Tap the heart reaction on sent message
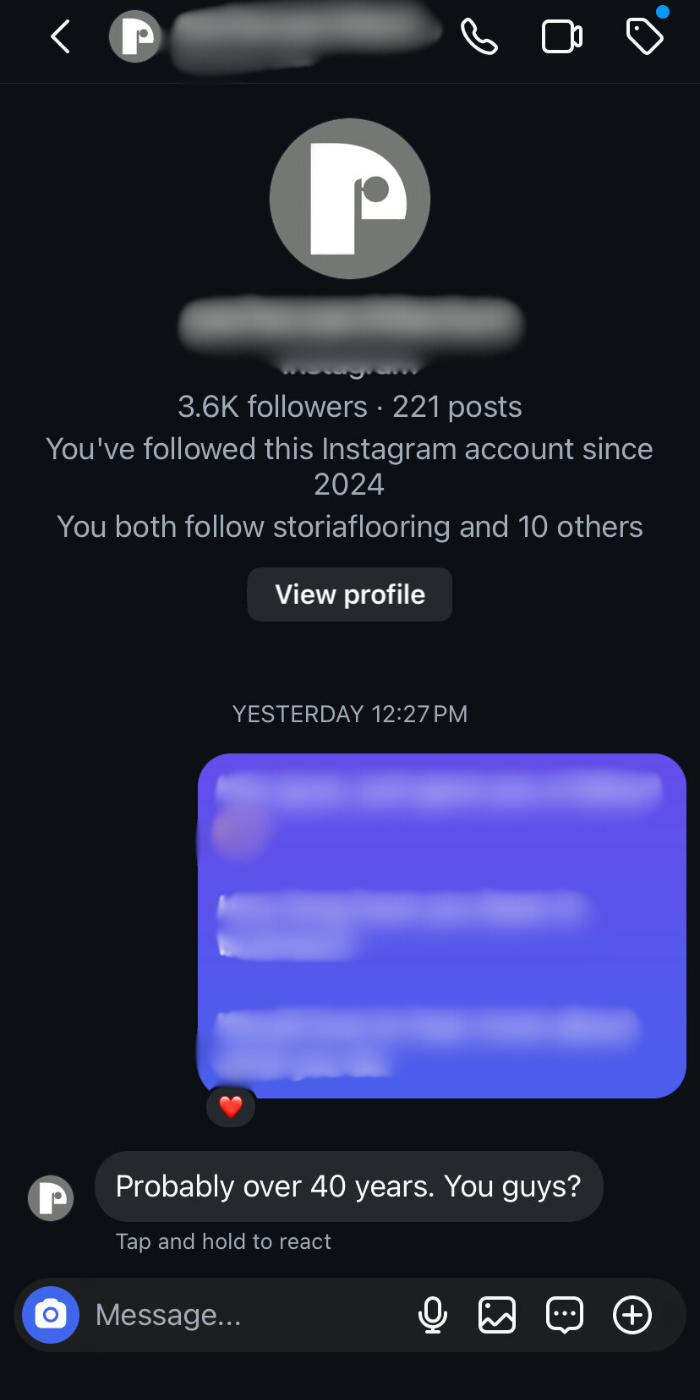Viewport: 700px width, 1400px height. [x=231, y=1107]
